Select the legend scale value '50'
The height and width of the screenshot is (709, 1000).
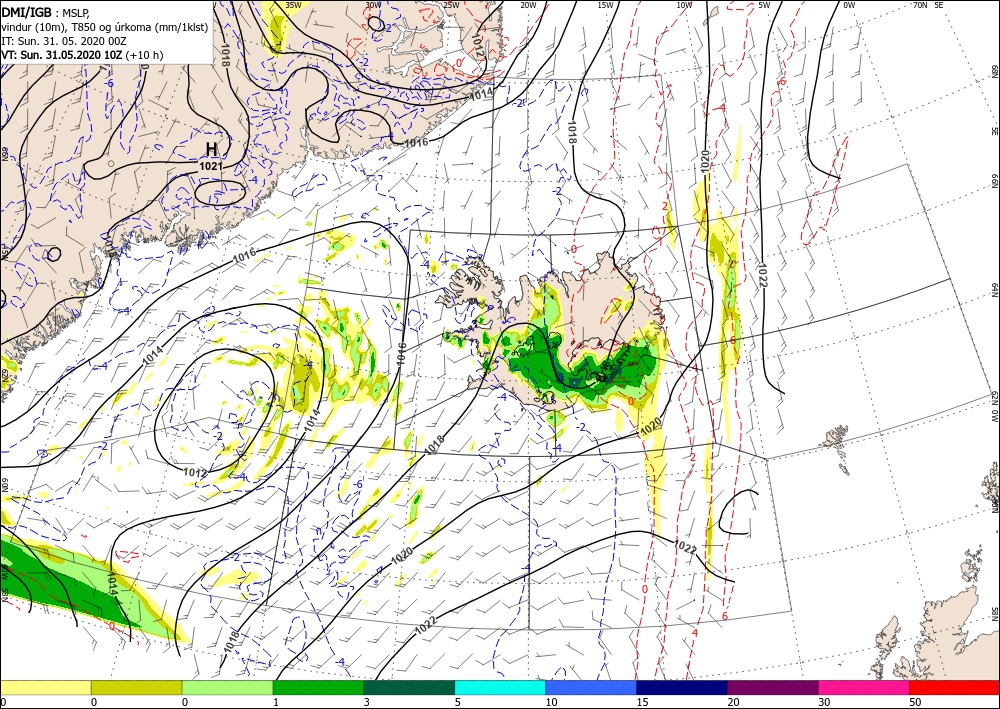916,702
